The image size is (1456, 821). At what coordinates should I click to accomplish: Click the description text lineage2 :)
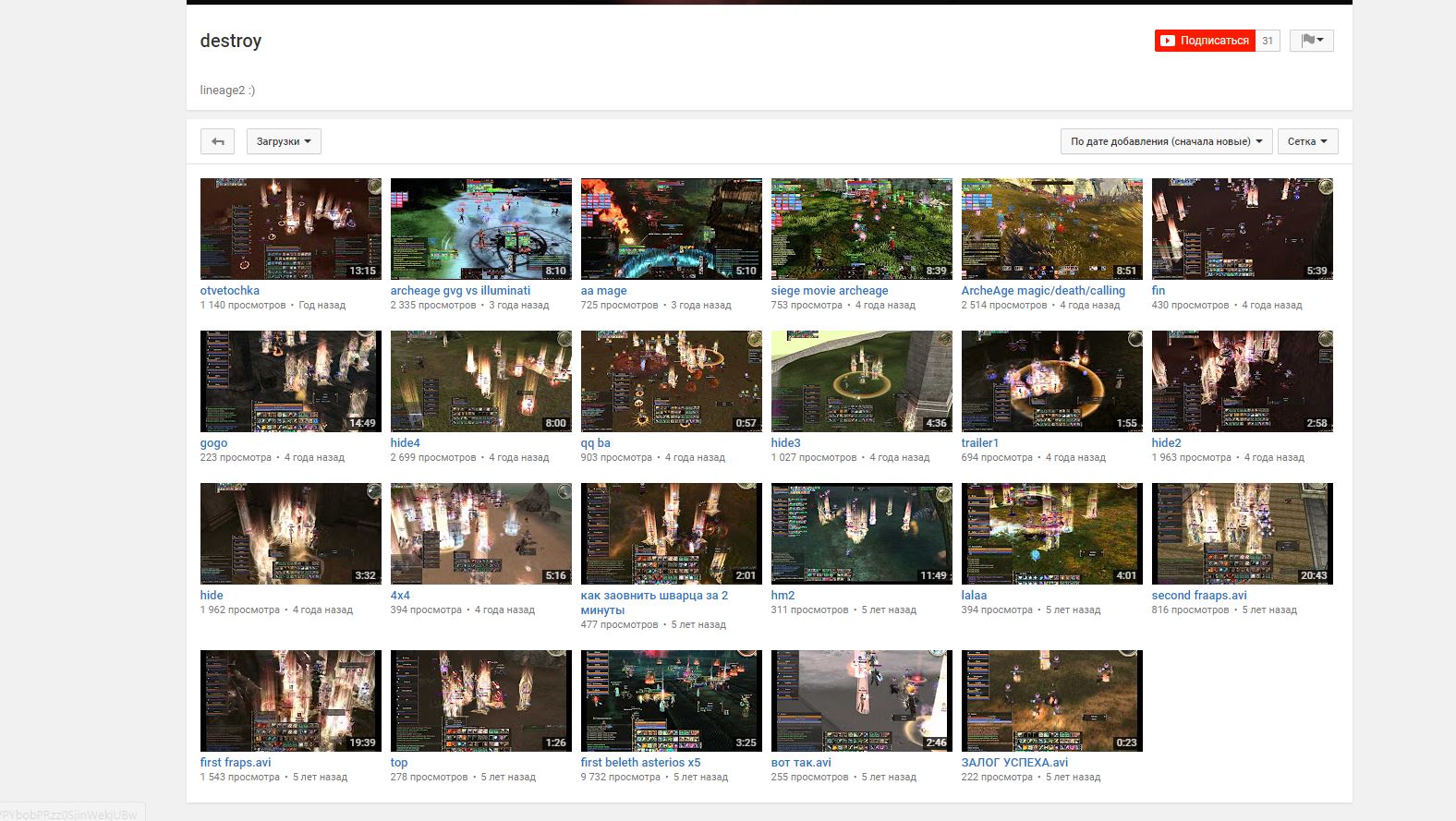click(227, 91)
